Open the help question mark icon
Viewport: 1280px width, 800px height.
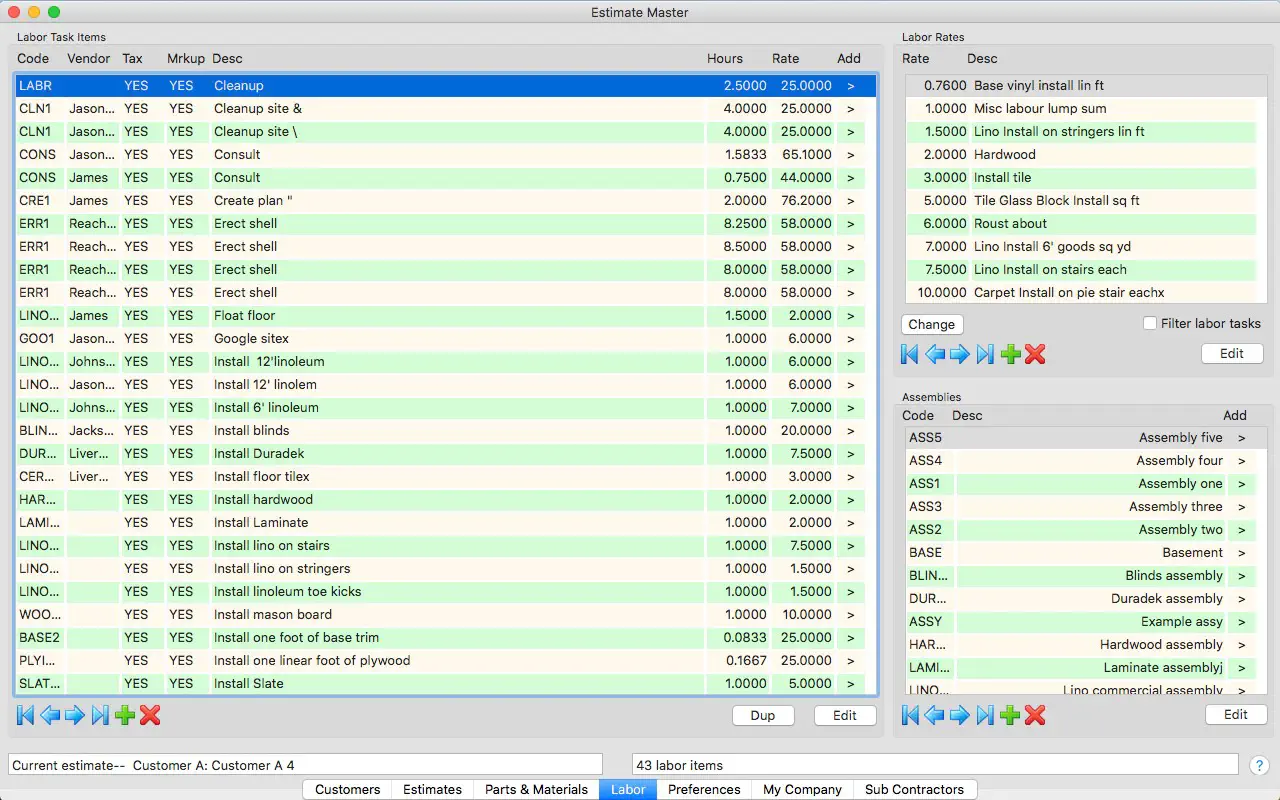pyautogui.click(x=1259, y=765)
